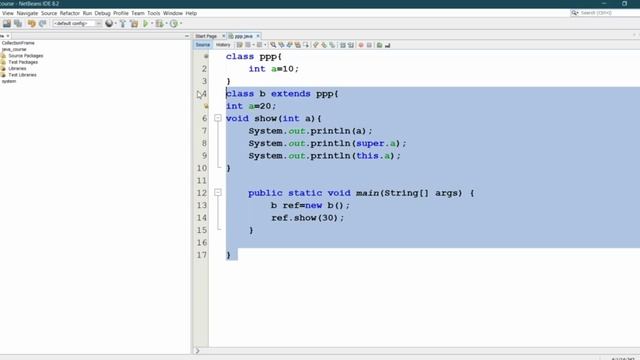Click the globe browser icon
Screen dimensions: 640x360
pyautogui.click(x=109, y=24)
